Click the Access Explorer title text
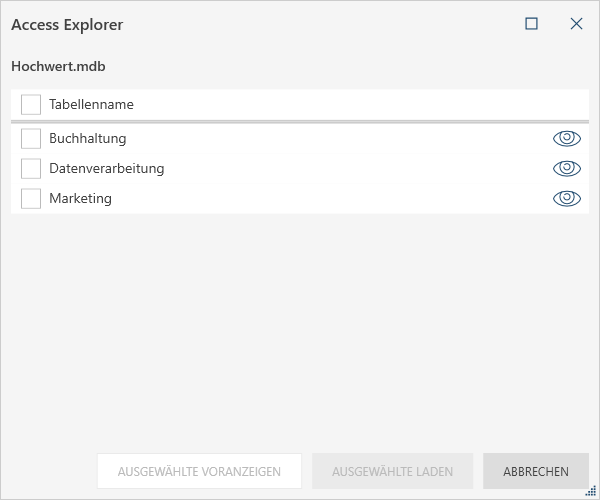The image size is (600, 500). point(67,24)
